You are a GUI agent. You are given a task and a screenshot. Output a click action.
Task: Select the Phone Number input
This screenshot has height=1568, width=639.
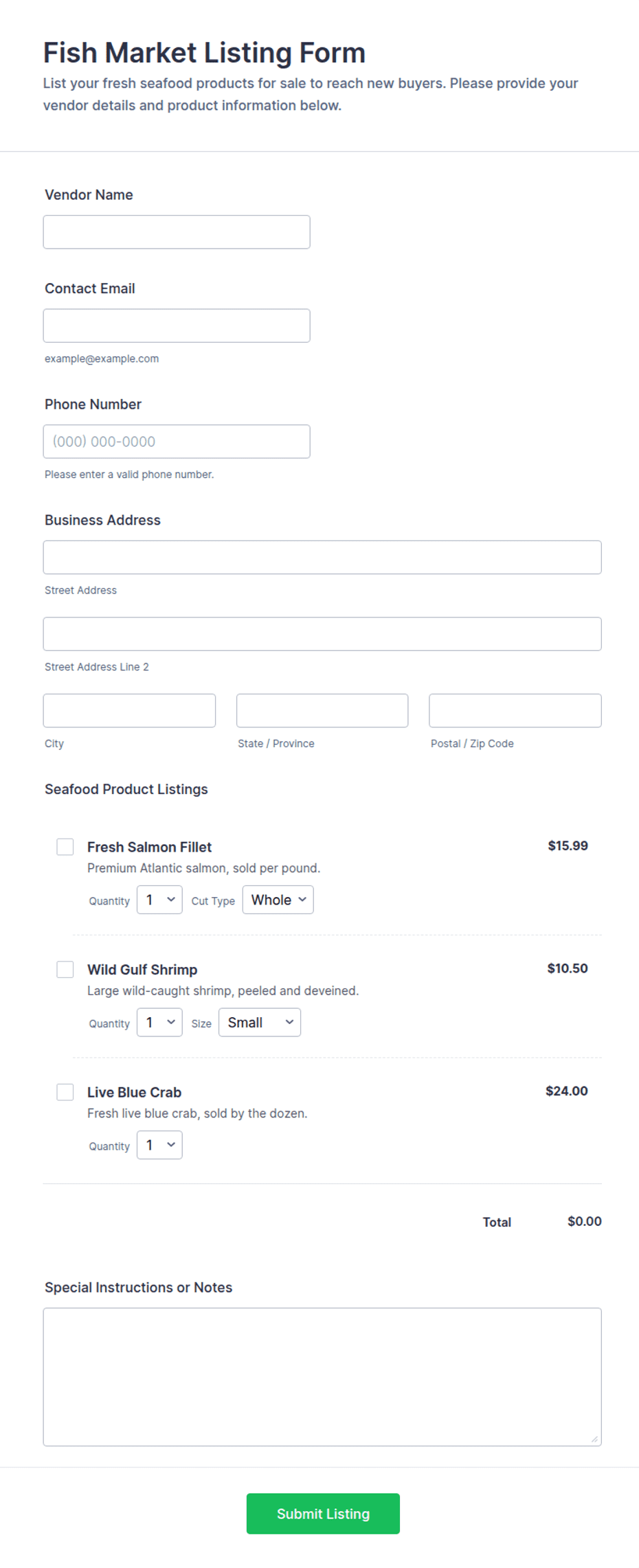pyautogui.click(x=177, y=442)
